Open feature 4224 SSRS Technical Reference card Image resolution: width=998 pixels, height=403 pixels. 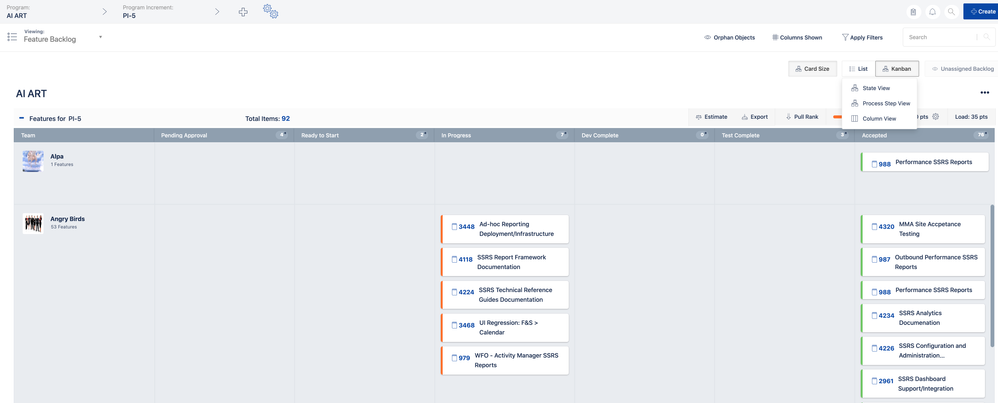pos(505,295)
